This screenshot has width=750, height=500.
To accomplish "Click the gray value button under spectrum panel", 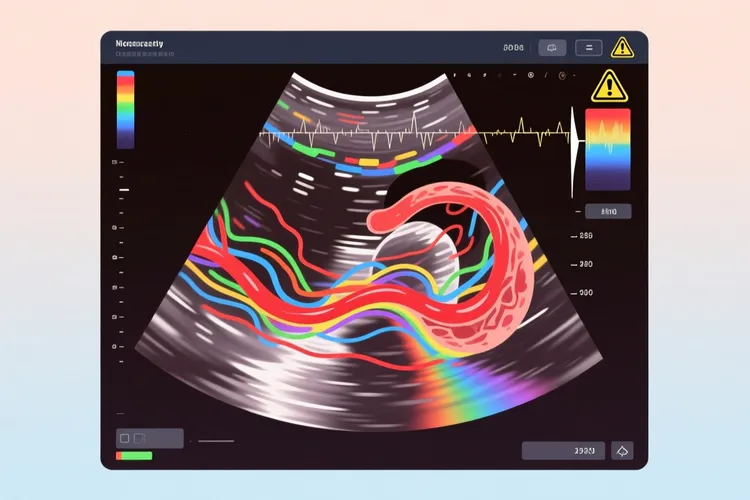I will tap(608, 211).
